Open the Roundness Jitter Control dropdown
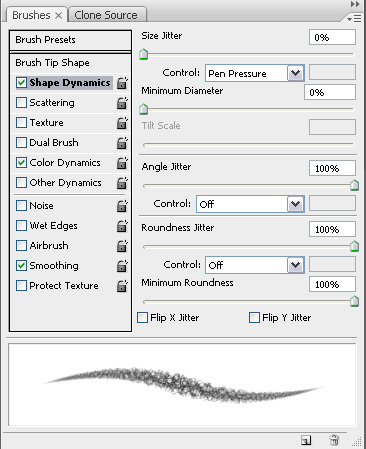 click(x=254, y=265)
